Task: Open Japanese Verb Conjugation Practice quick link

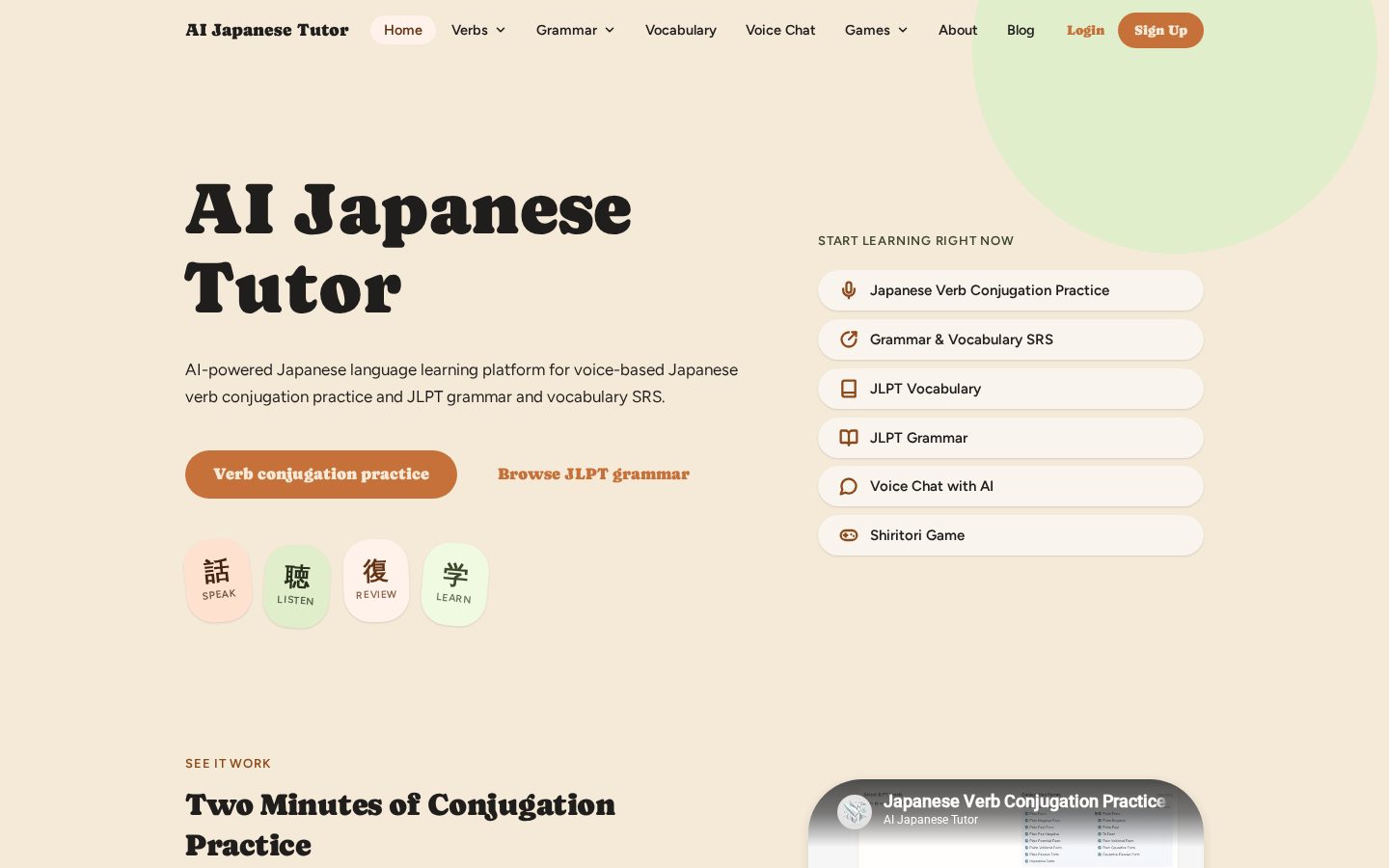Action: pyautogui.click(x=1011, y=290)
